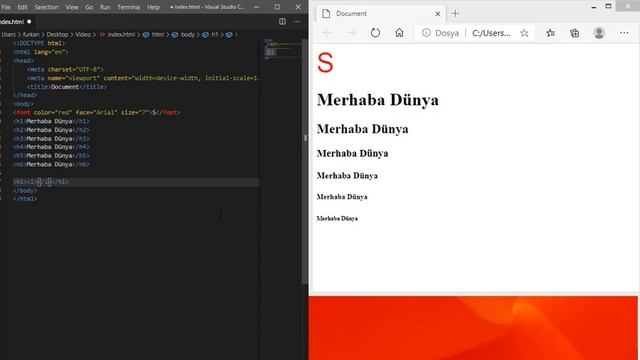Click the VS Code vertical scrollbar

click(305, 161)
